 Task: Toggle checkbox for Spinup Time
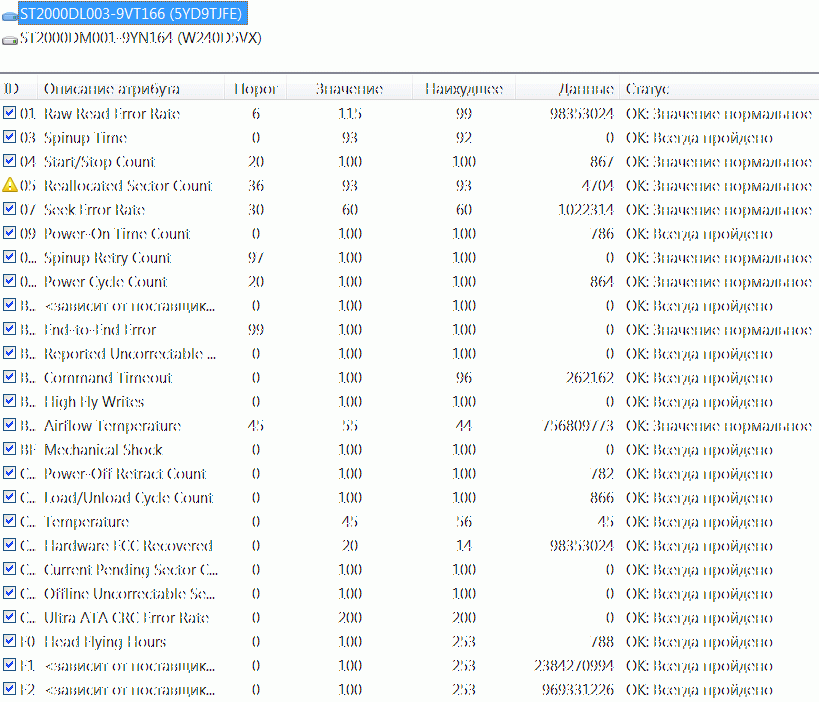coord(9,137)
